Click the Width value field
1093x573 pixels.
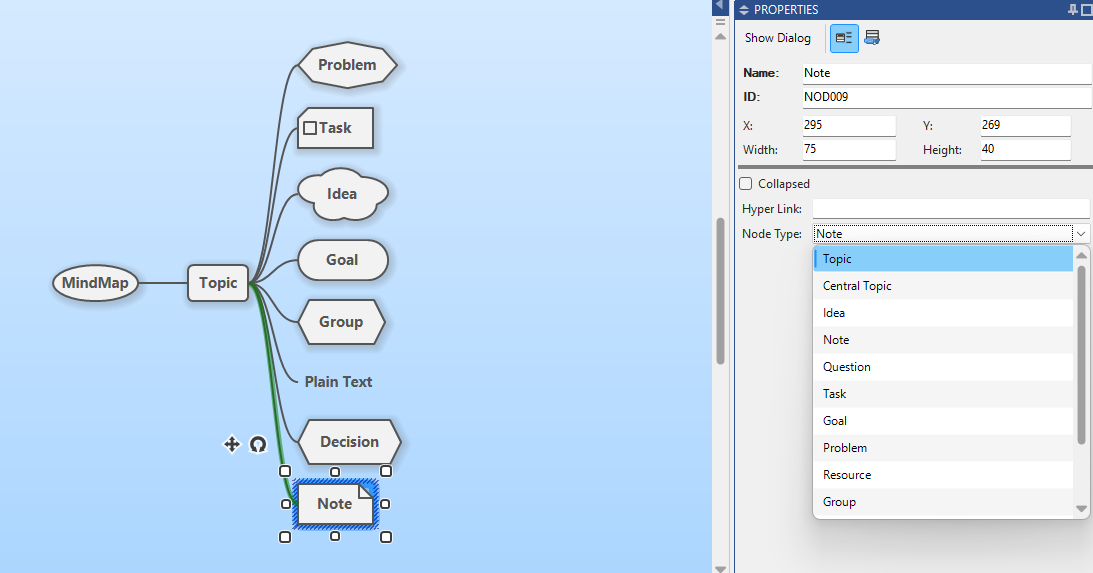(849, 149)
